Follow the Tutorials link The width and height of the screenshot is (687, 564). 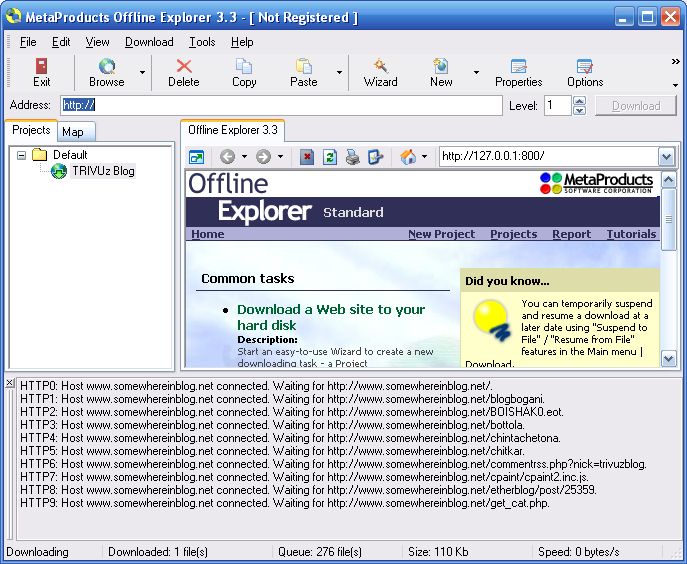coord(631,234)
